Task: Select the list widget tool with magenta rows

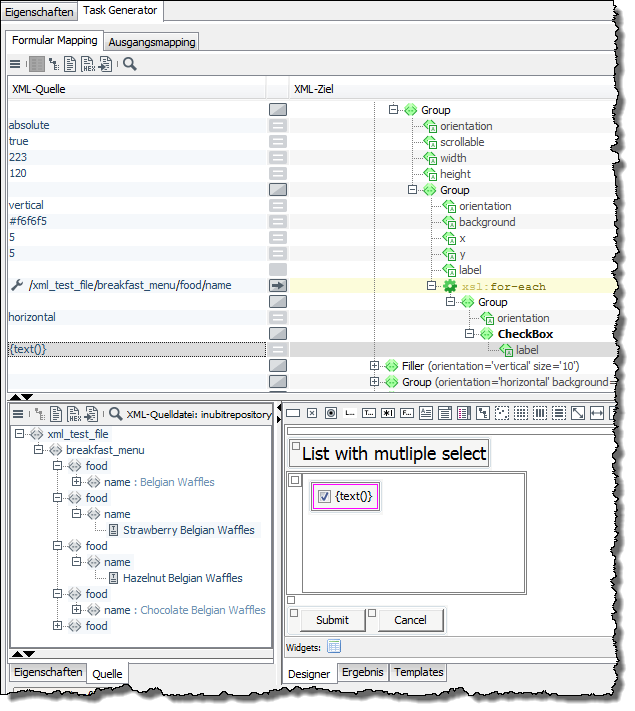Action: (x=464, y=413)
